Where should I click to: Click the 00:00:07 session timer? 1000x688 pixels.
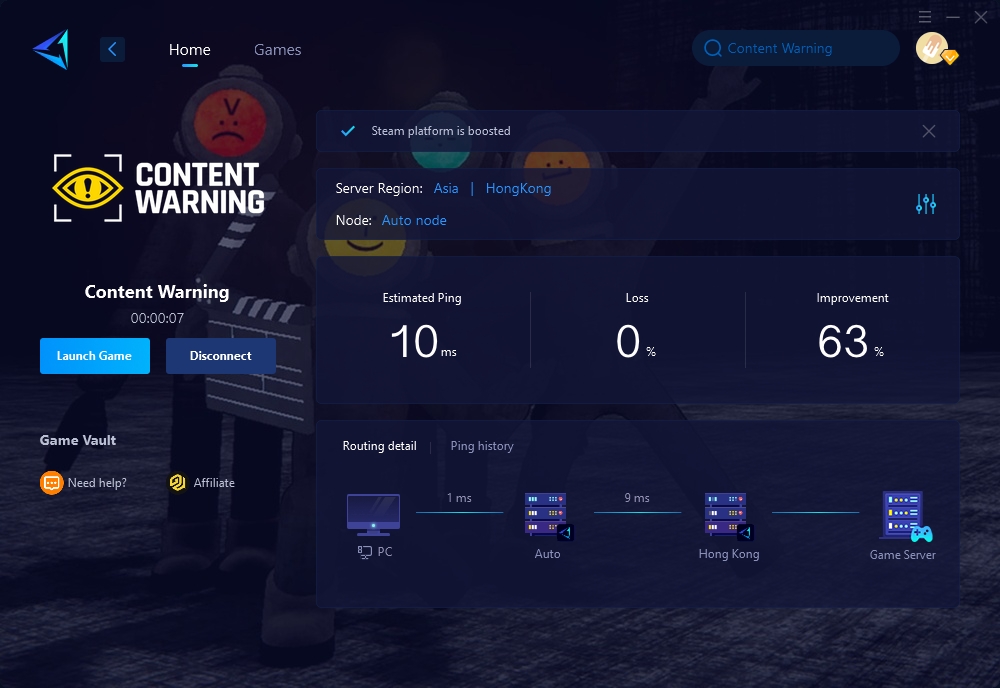click(157, 318)
